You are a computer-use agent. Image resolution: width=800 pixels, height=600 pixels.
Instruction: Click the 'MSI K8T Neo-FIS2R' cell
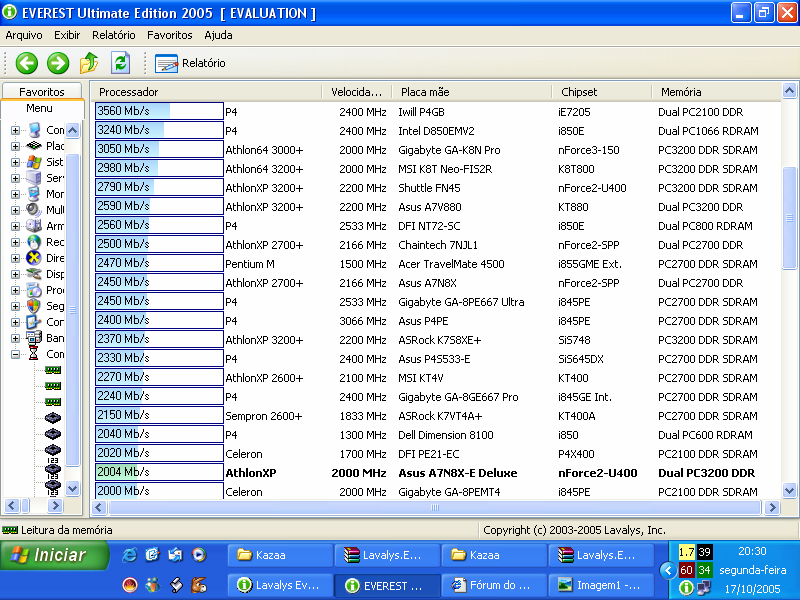[445, 169]
